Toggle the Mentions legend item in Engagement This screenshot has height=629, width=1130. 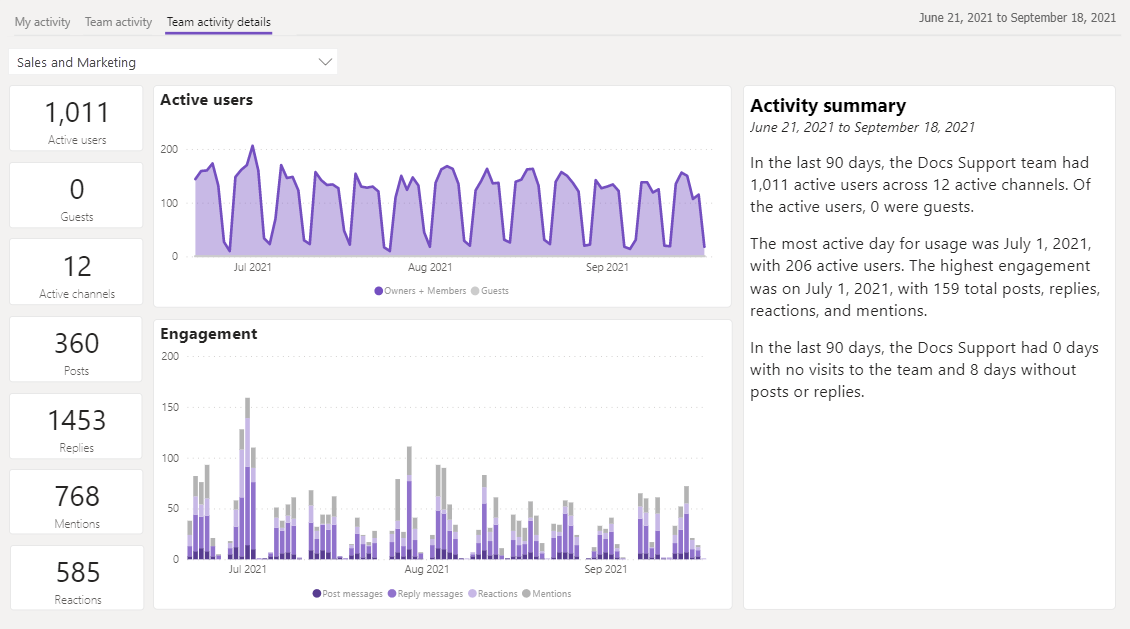point(547,594)
